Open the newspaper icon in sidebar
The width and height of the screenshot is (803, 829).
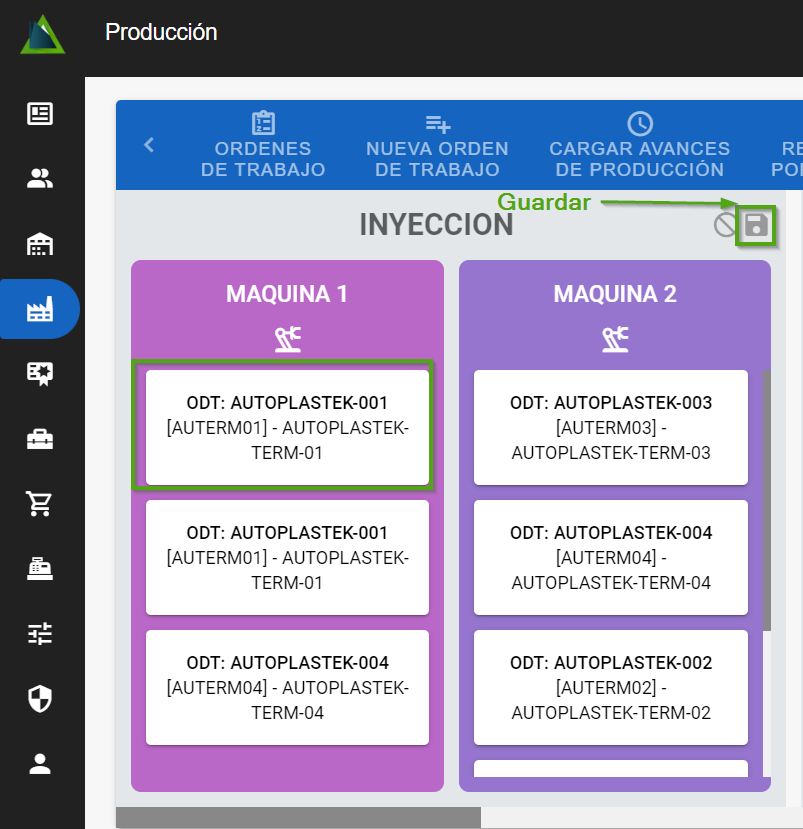(x=40, y=114)
